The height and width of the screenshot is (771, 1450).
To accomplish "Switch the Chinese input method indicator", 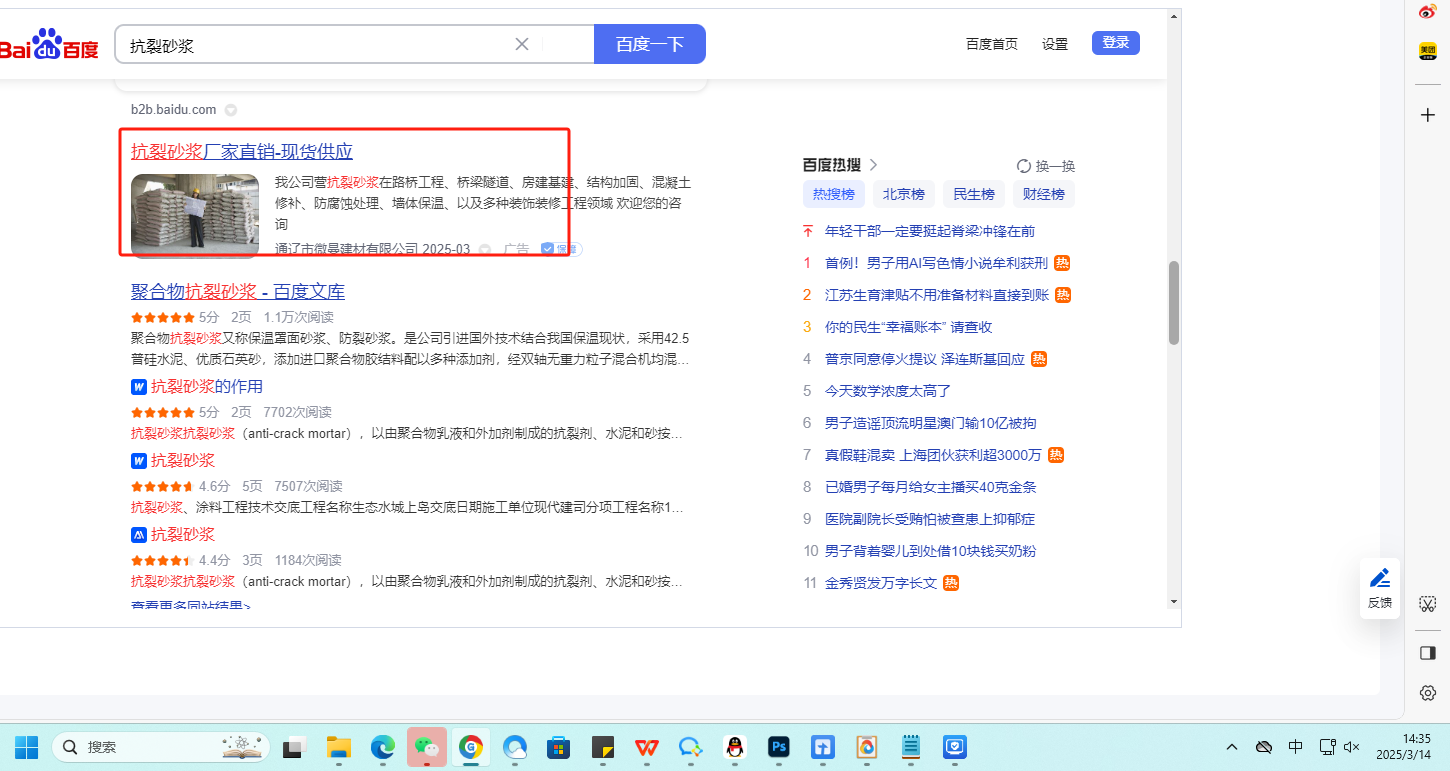I will pyautogui.click(x=1295, y=747).
